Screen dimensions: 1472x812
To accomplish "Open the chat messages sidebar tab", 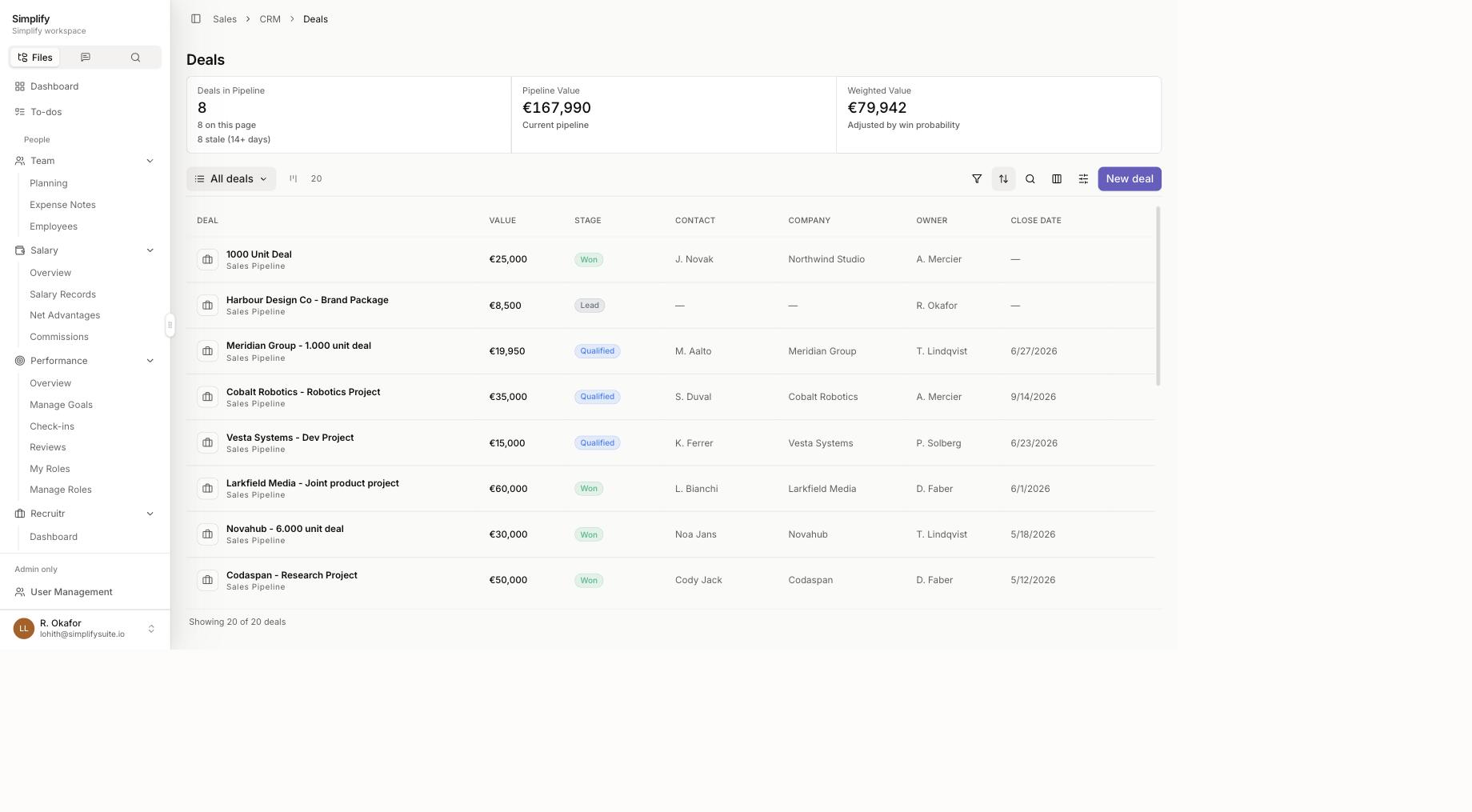I will pos(86,58).
